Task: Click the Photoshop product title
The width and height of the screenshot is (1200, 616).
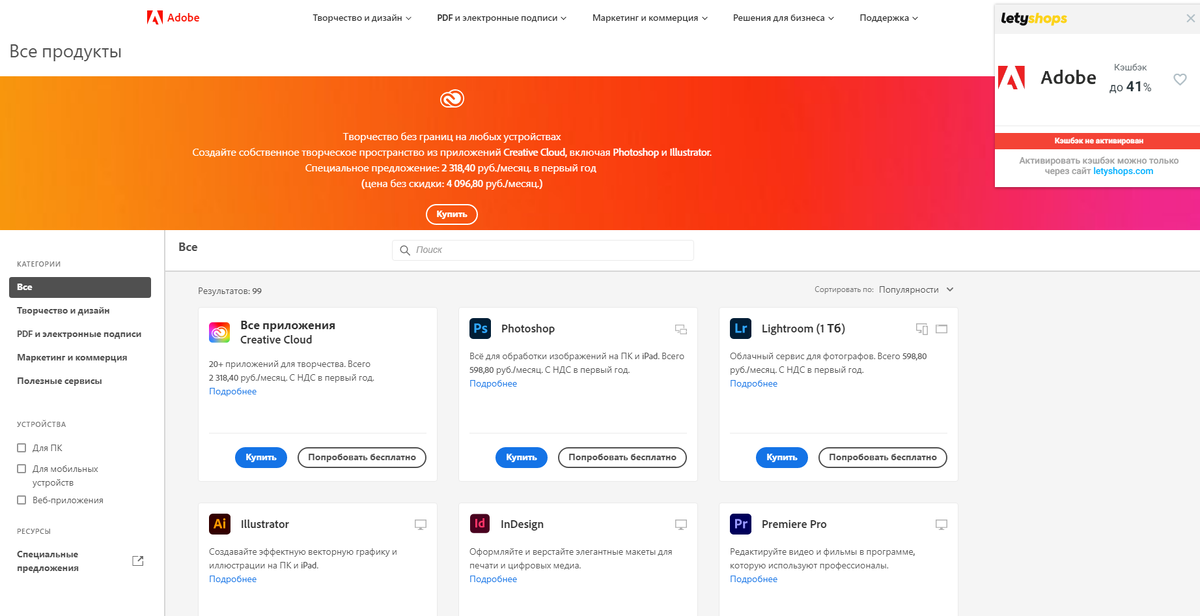Action: 528,329
